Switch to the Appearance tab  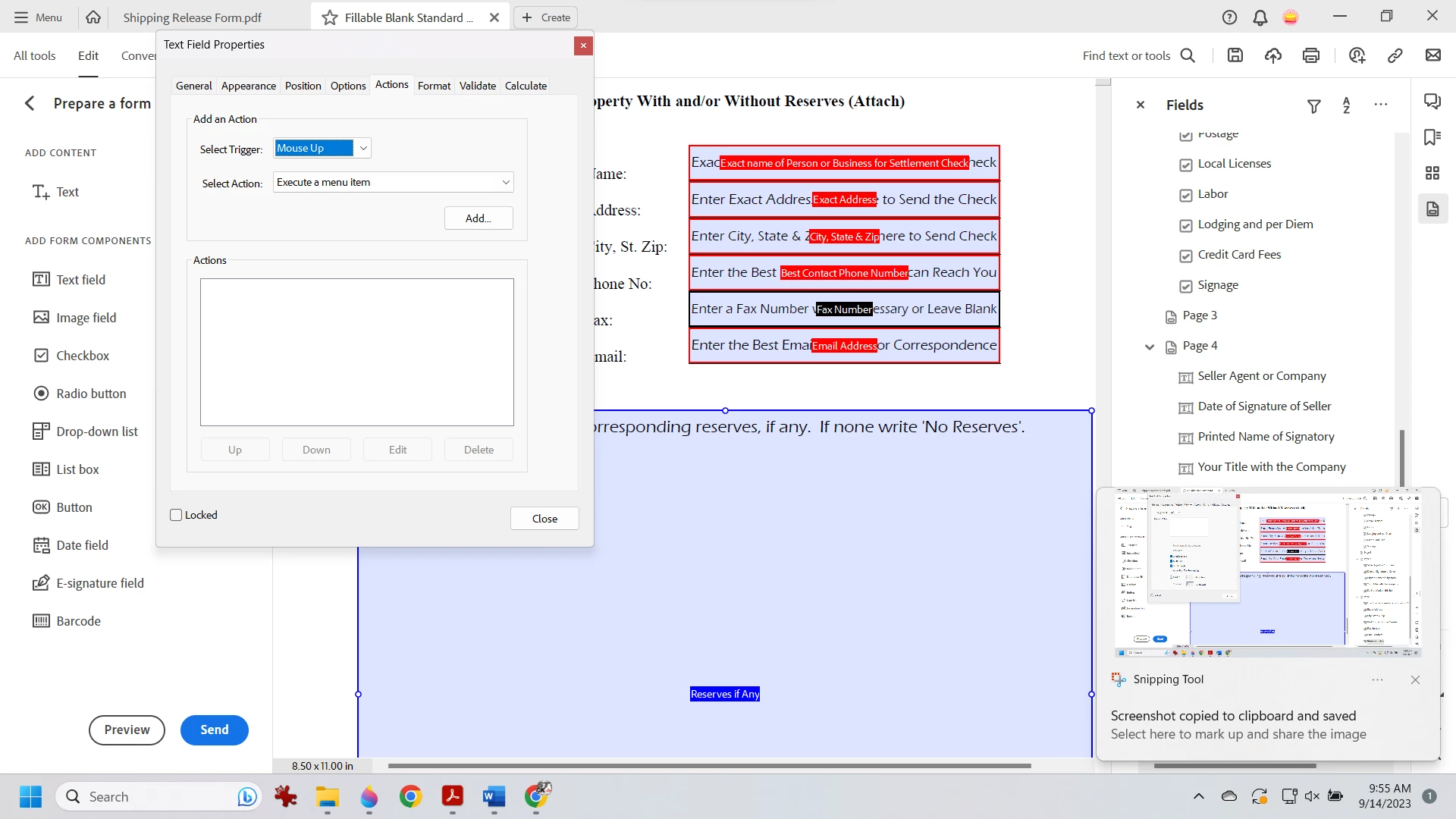point(248,86)
